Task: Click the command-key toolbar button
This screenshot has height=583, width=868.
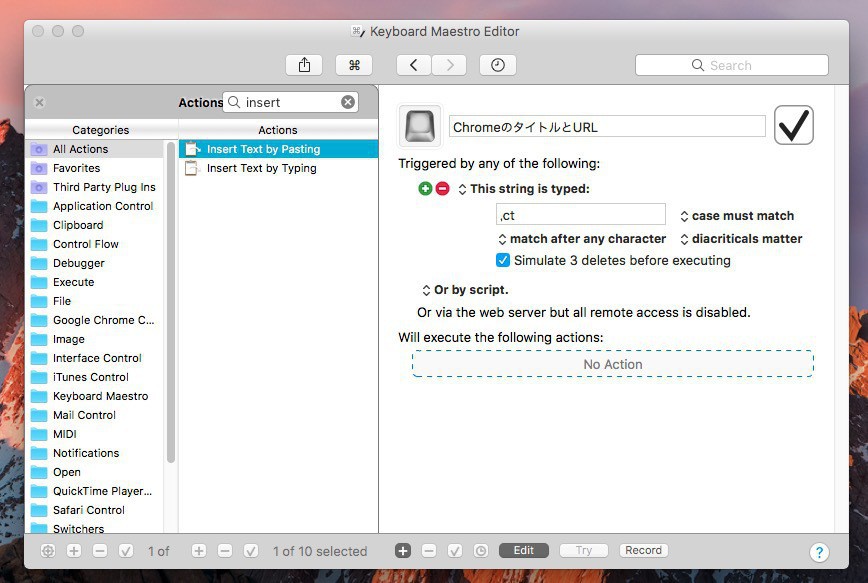Action: coord(354,65)
